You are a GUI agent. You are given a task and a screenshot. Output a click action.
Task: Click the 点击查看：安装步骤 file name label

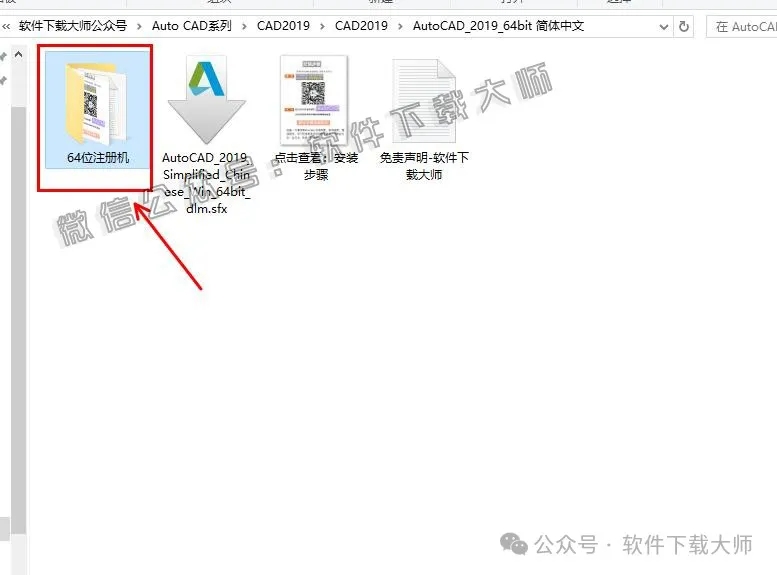[316, 166]
